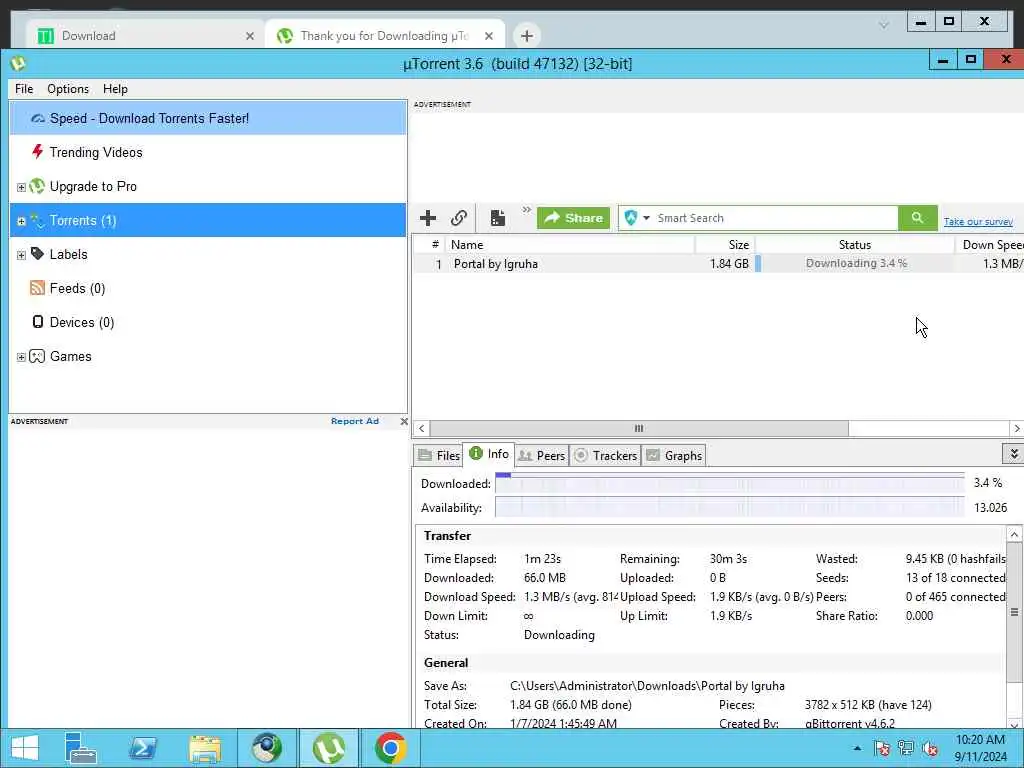Launch PowerShell from the taskbar
Image resolution: width=1024 pixels, height=768 pixels.
[143, 748]
